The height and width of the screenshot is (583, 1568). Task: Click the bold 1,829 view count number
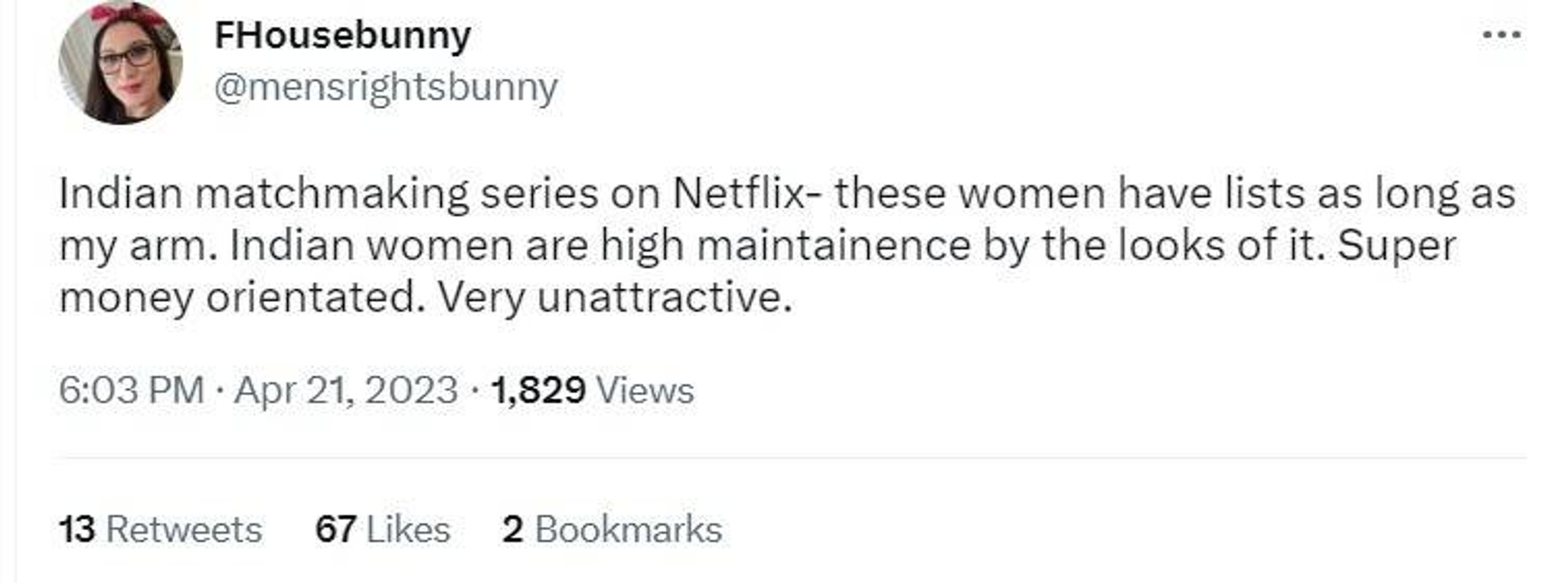(x=538, y=390)
